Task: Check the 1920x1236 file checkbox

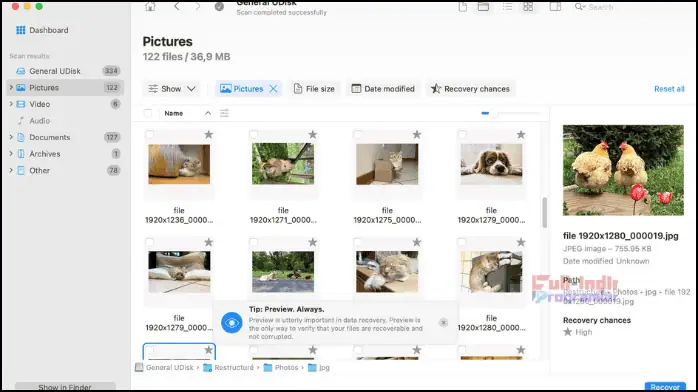Action: pos(150,134)
